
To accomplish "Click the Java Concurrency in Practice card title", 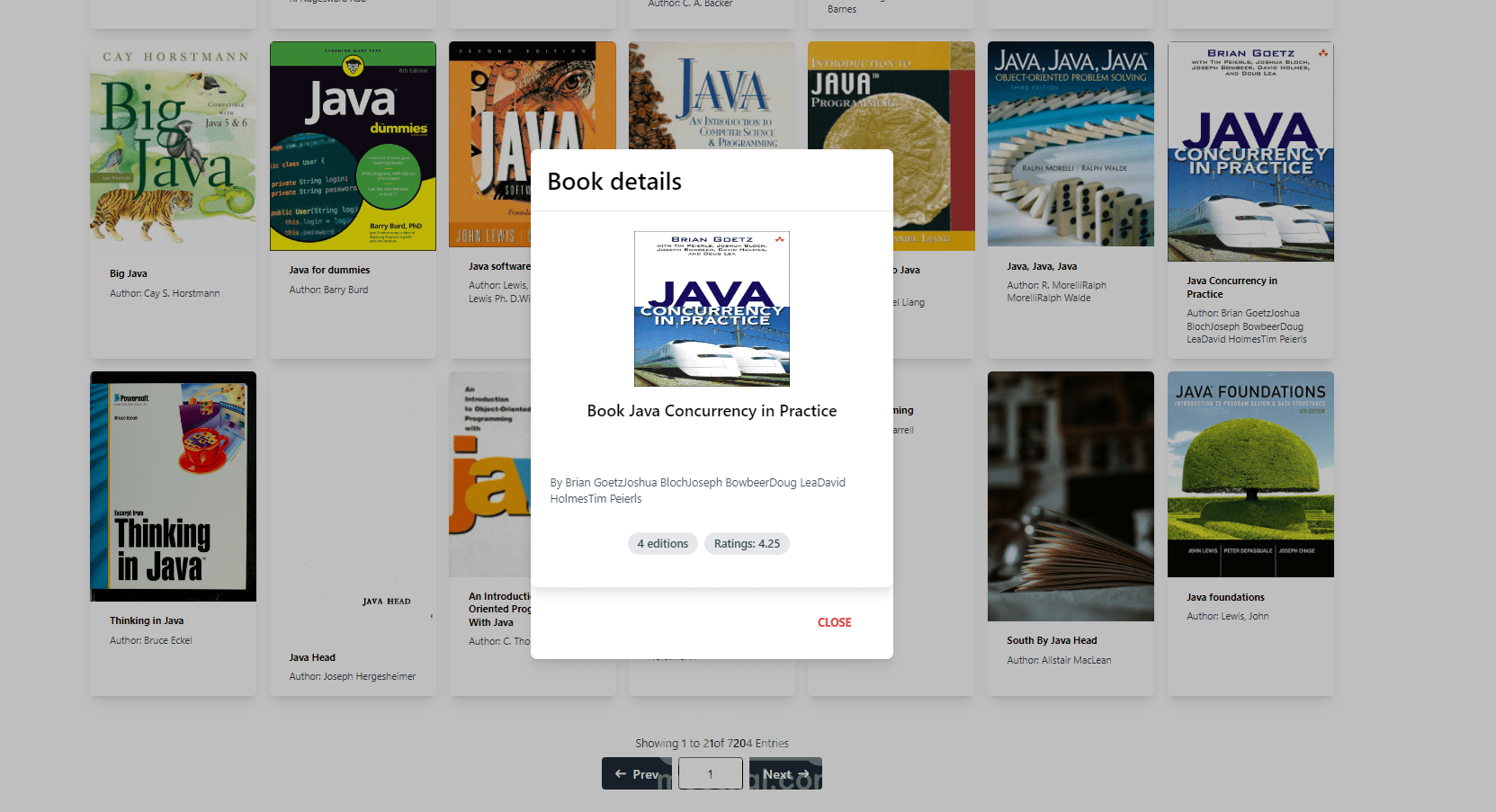I will click(1232, 287).
